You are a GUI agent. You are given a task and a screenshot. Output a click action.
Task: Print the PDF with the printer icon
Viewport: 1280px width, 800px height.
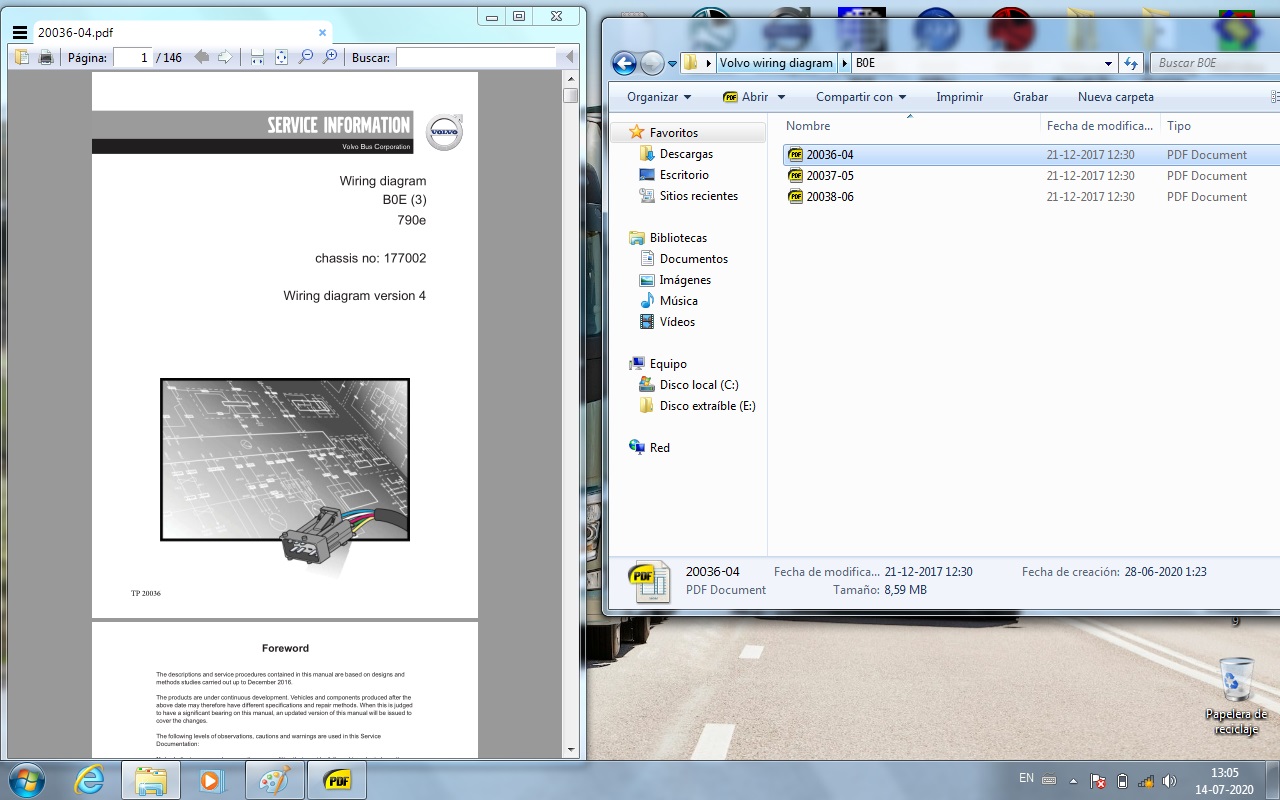pyautogui.click(x=45, y=58)
